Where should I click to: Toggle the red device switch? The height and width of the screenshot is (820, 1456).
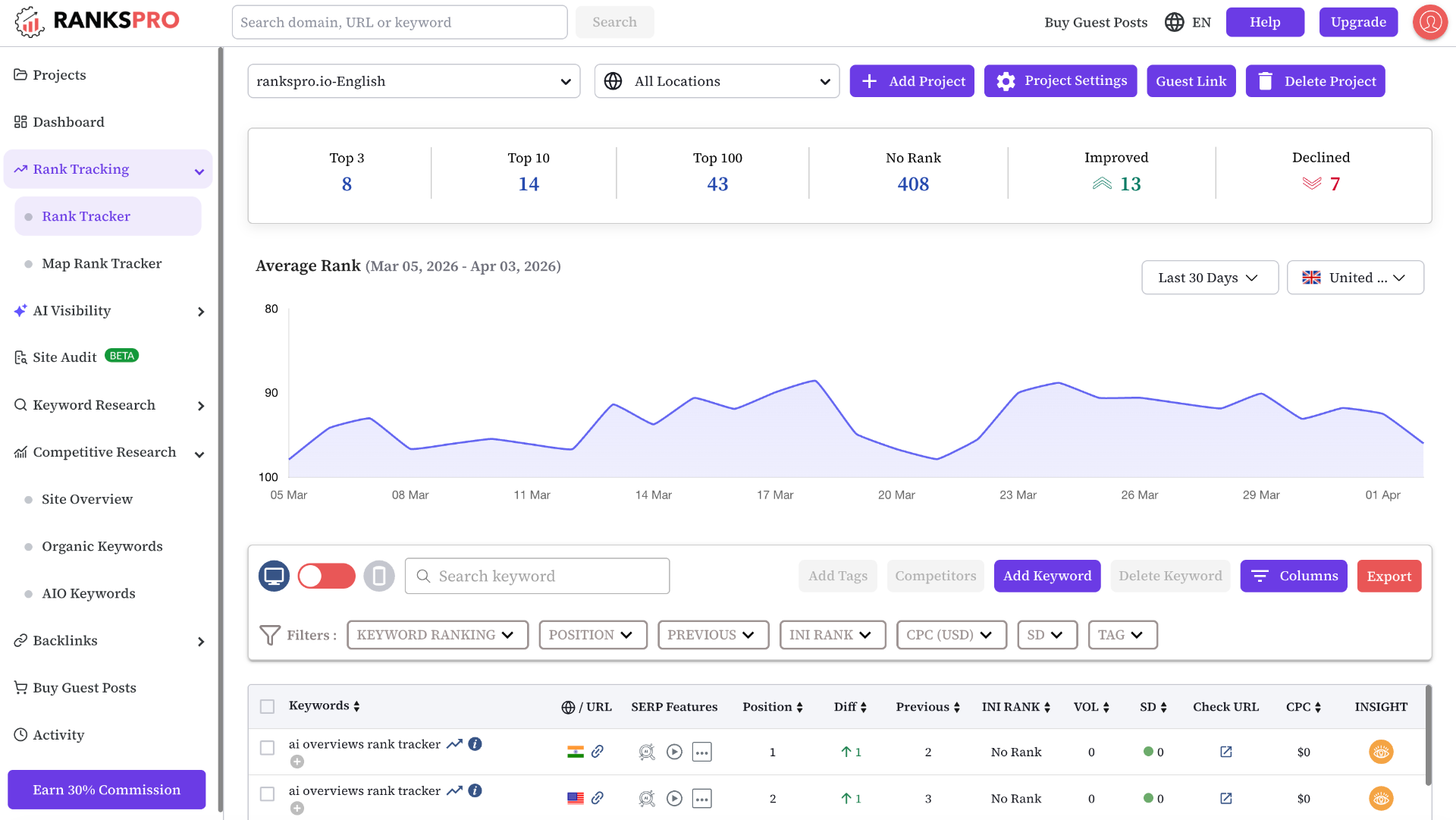pos(326,576)
